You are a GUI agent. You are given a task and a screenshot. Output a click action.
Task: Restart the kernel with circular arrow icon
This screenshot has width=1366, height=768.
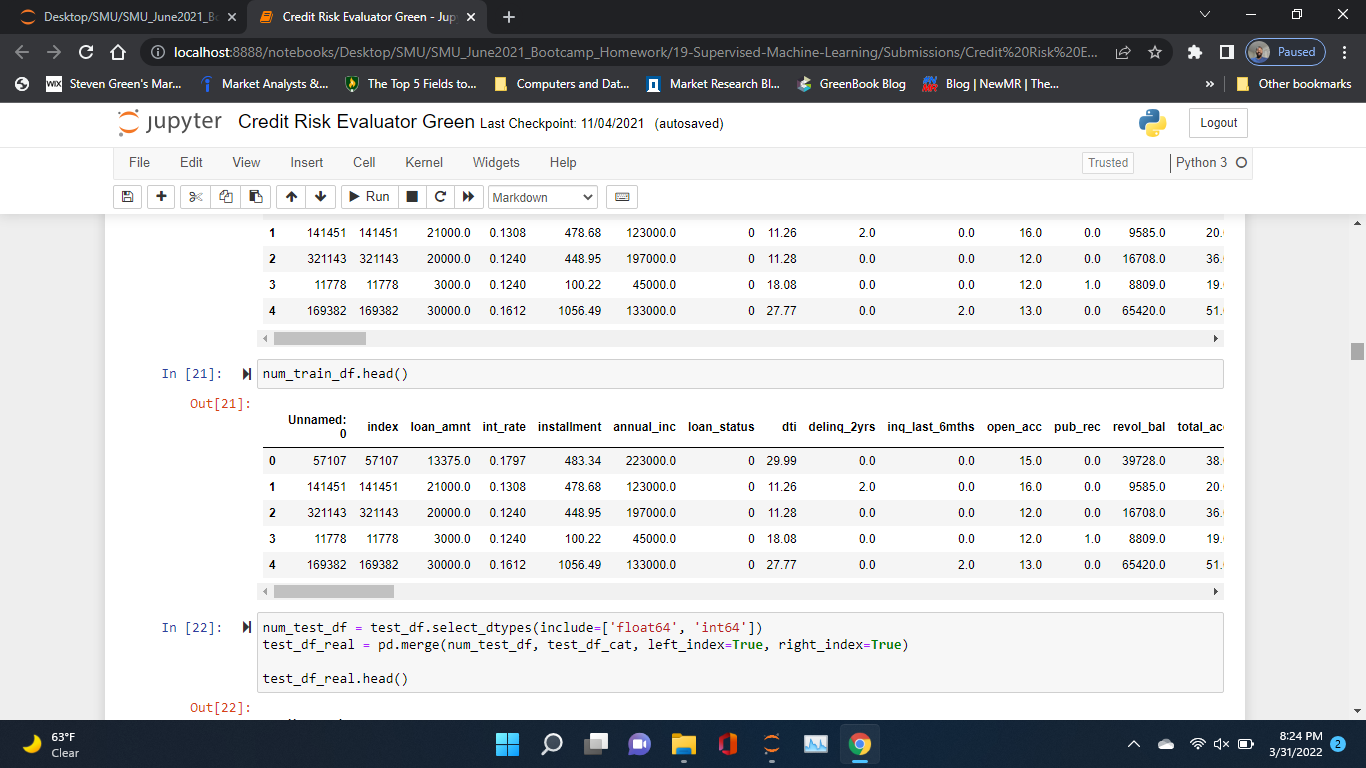[439, 197]
